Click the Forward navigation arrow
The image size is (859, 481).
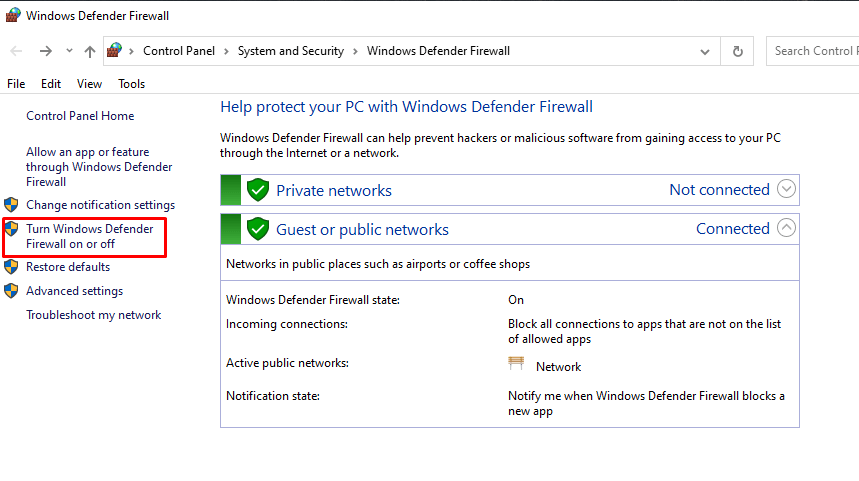point(45,51)
